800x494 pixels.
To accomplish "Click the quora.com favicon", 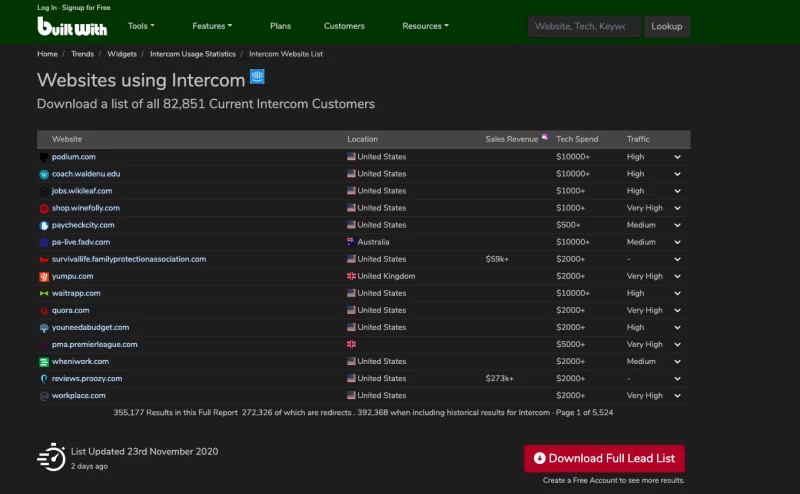I will coord(44,310).
